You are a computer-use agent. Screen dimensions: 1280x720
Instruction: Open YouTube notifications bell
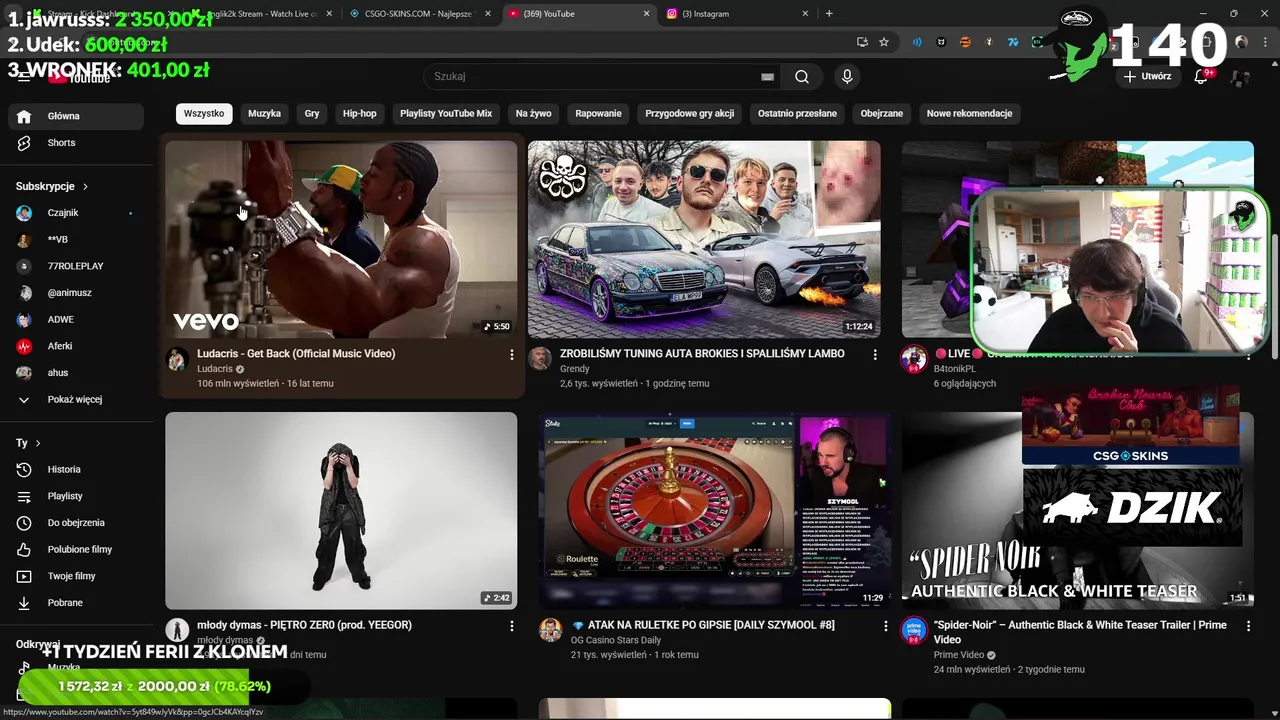coord(1202,76)
